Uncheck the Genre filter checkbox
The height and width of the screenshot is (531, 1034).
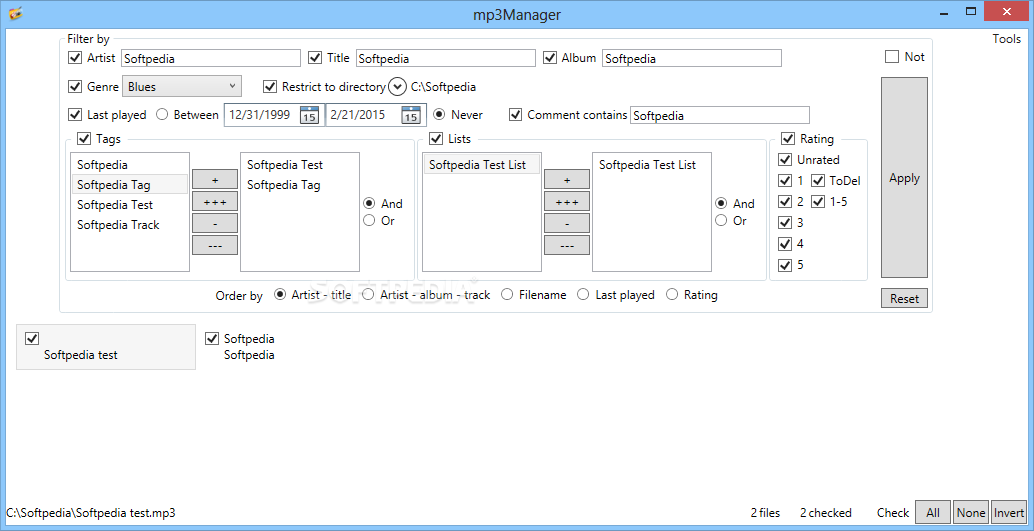(x=75, y=86)
